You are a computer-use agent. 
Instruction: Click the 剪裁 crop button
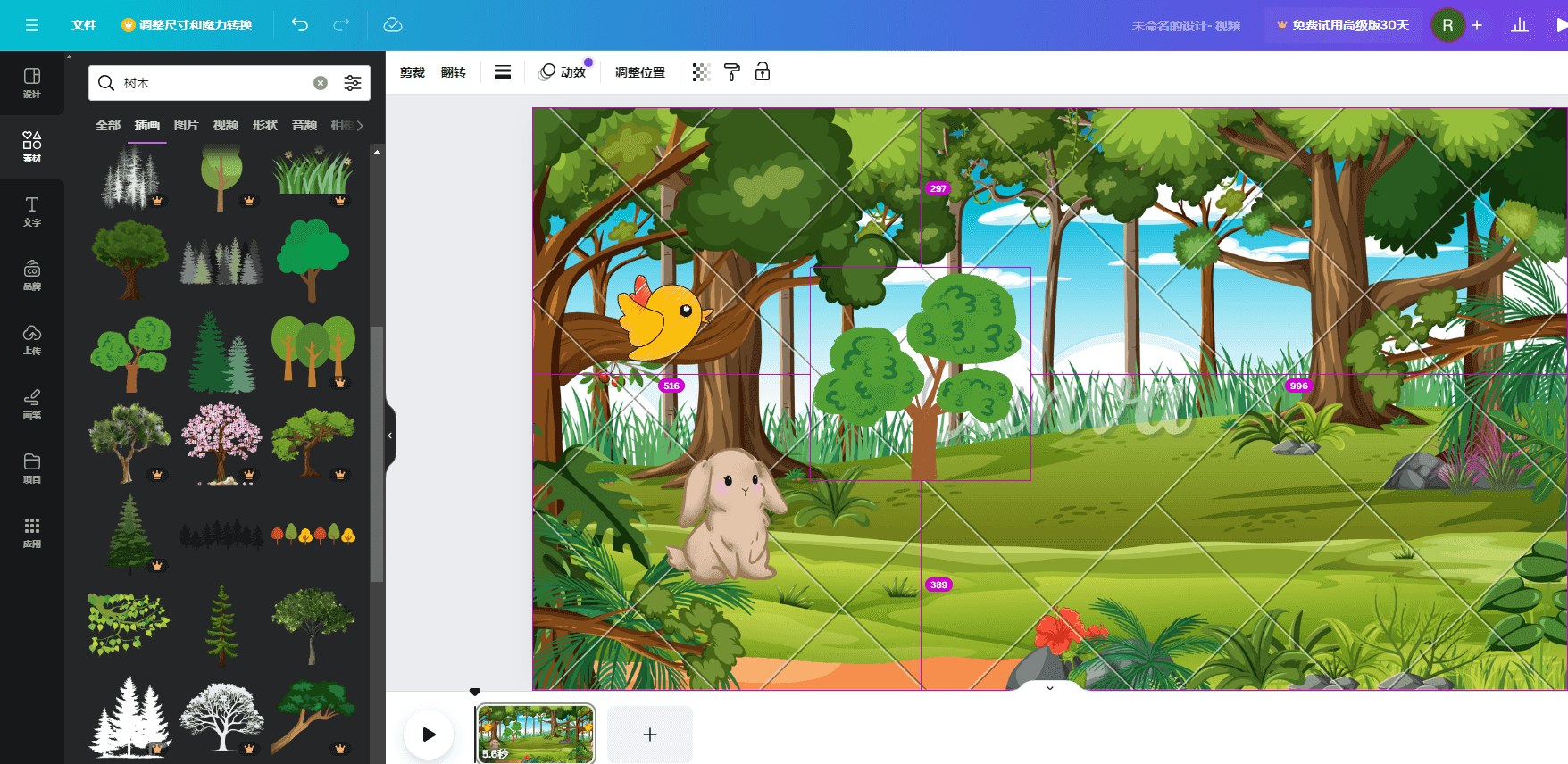click(413, 72)
